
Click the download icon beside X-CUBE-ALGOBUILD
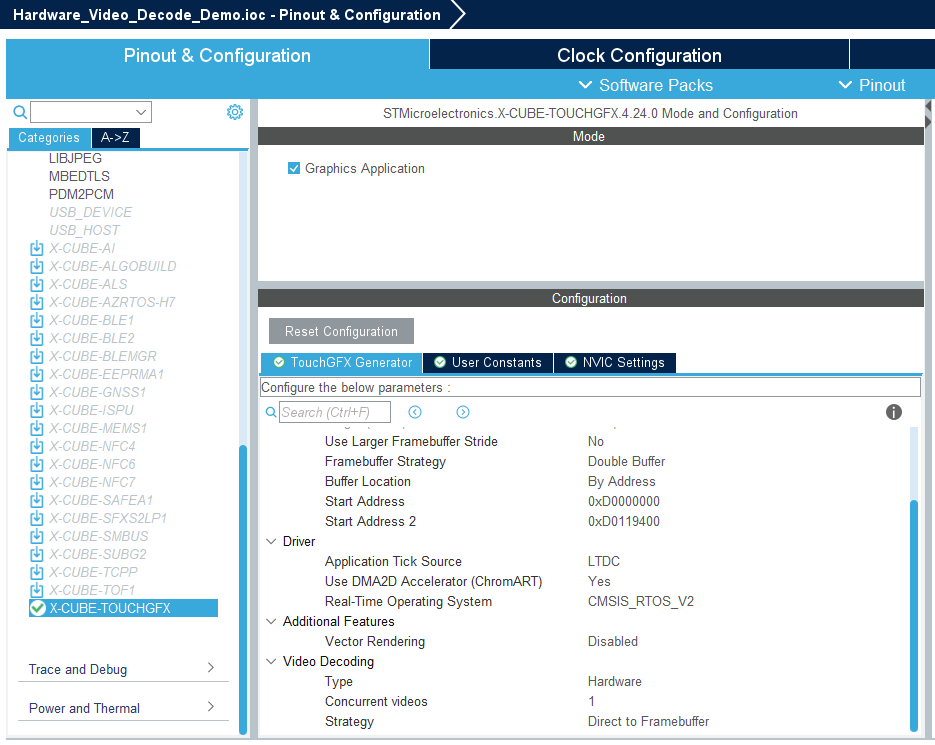pos(37,266)
